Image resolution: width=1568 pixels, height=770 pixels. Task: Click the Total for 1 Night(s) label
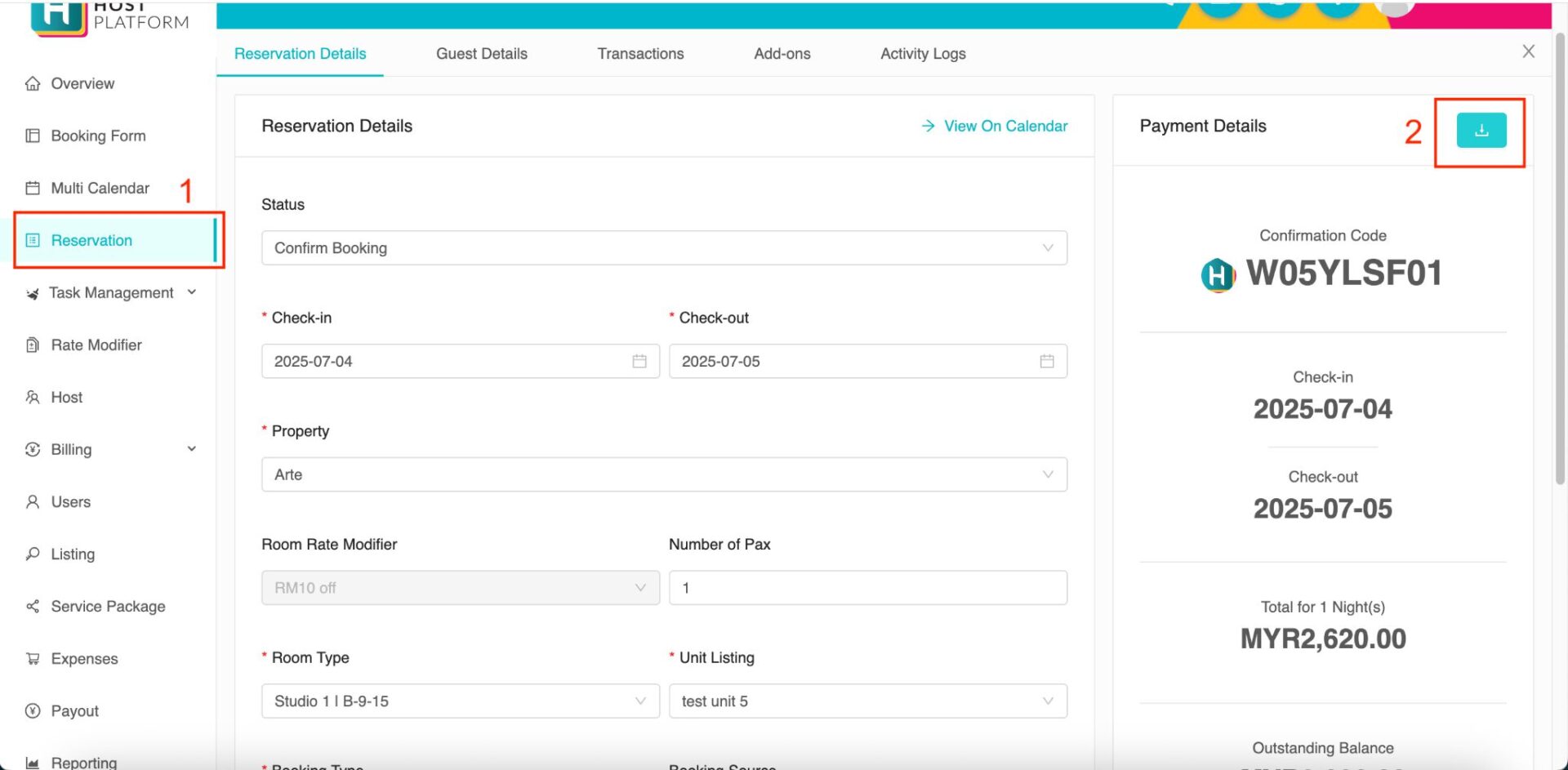click(1323, 607)
